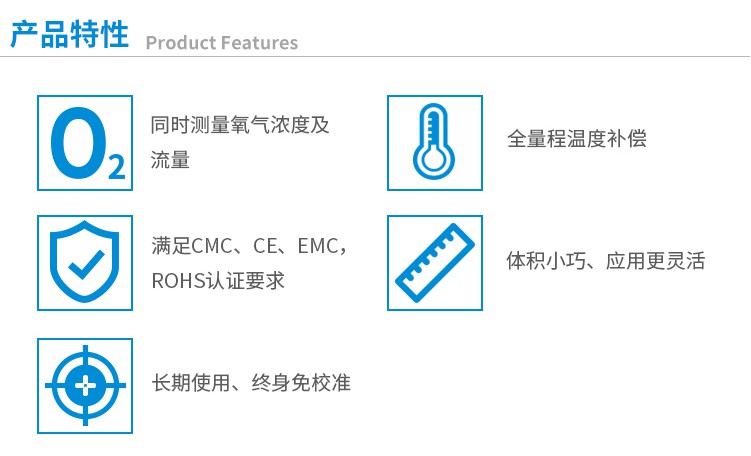
Task: Click the 产品特性 heading
Action: [70, 35]
